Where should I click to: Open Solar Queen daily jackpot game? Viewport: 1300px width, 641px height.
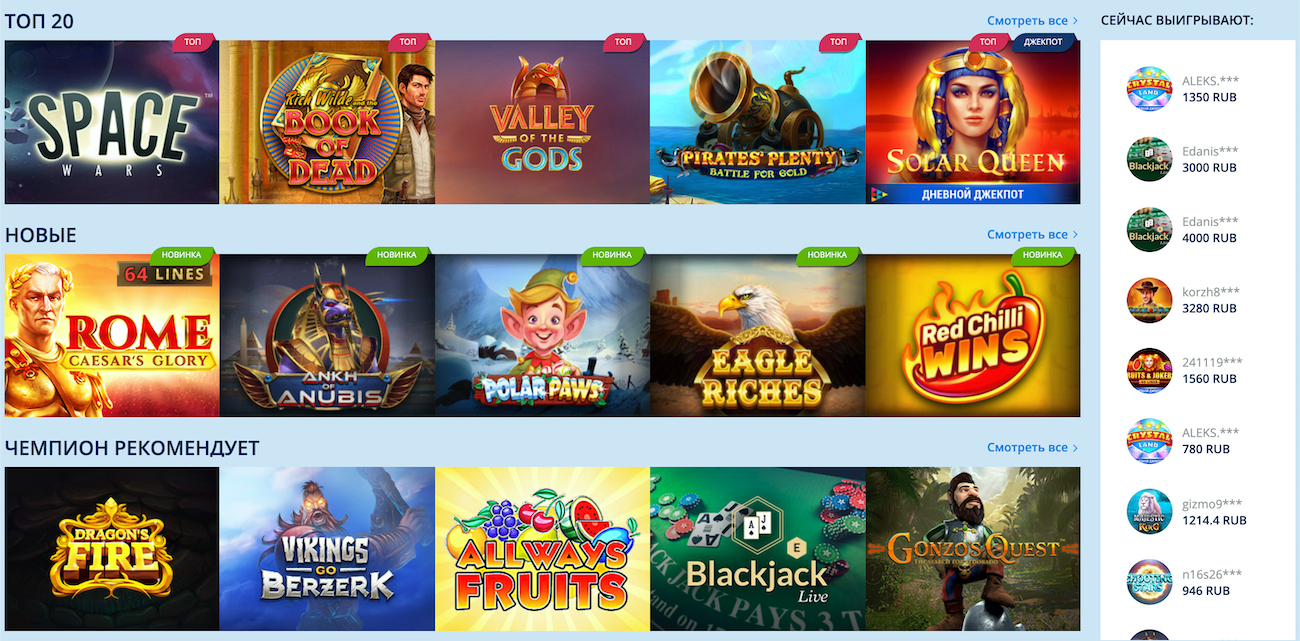(973, 122)
